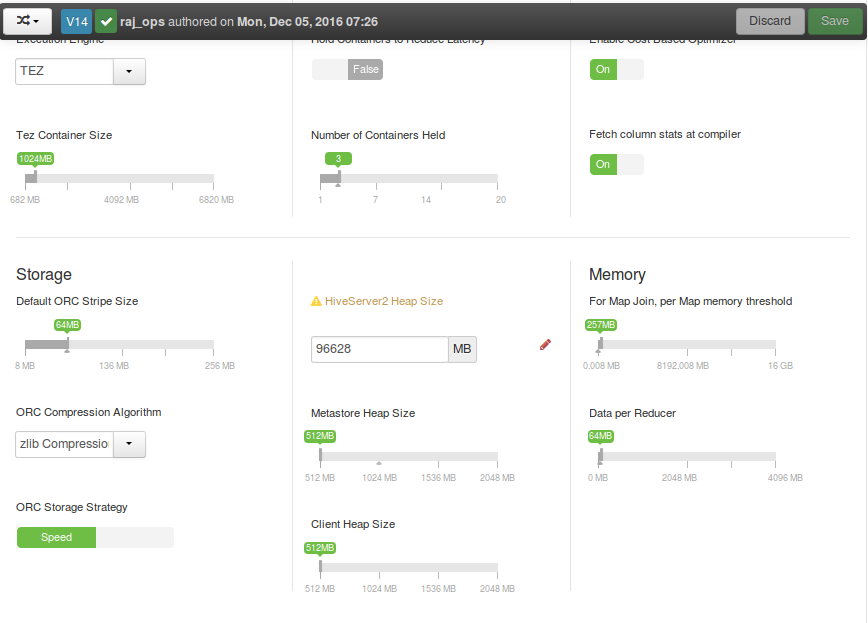Click the Client Heap Size label
868x623 pixels.
(353, 524)
